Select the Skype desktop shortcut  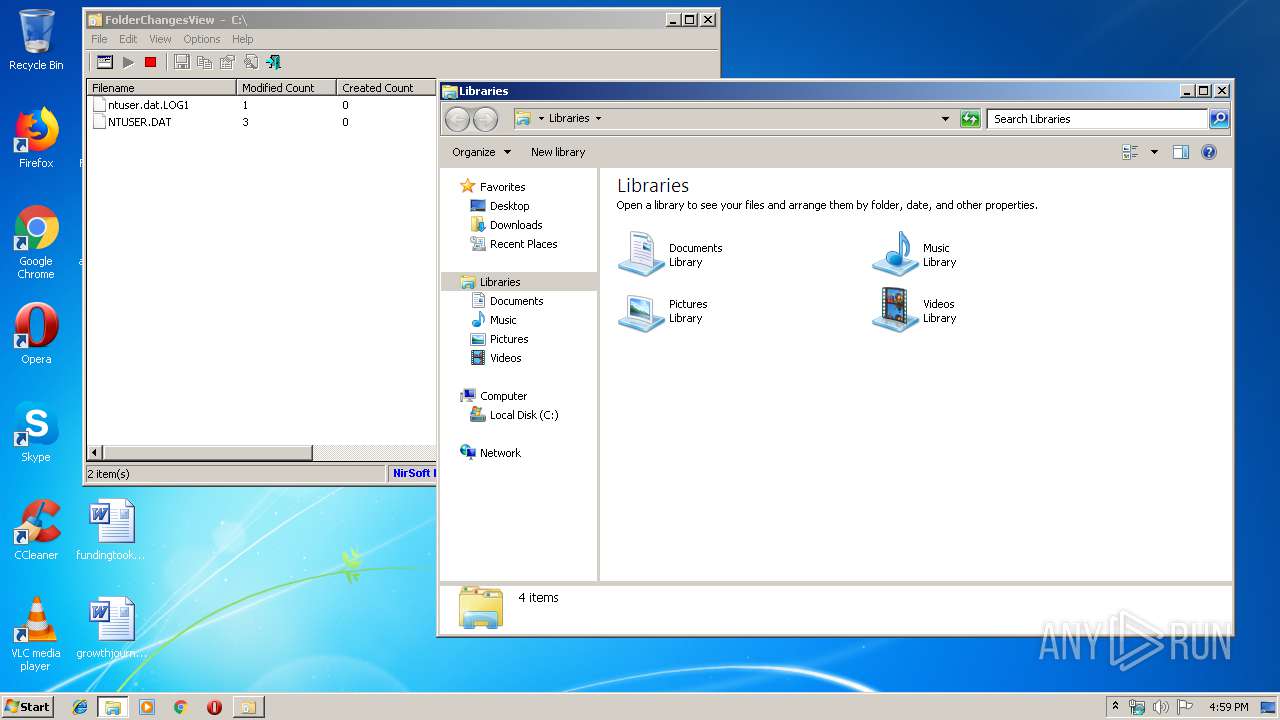(x=36, y=432)
